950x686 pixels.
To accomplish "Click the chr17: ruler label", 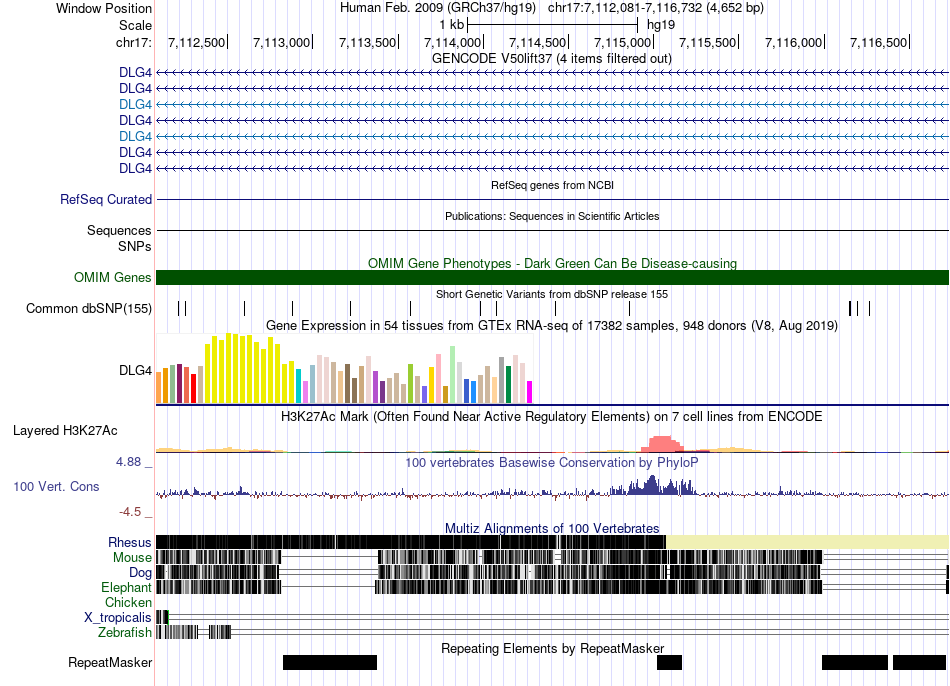I will coord(133,42).
